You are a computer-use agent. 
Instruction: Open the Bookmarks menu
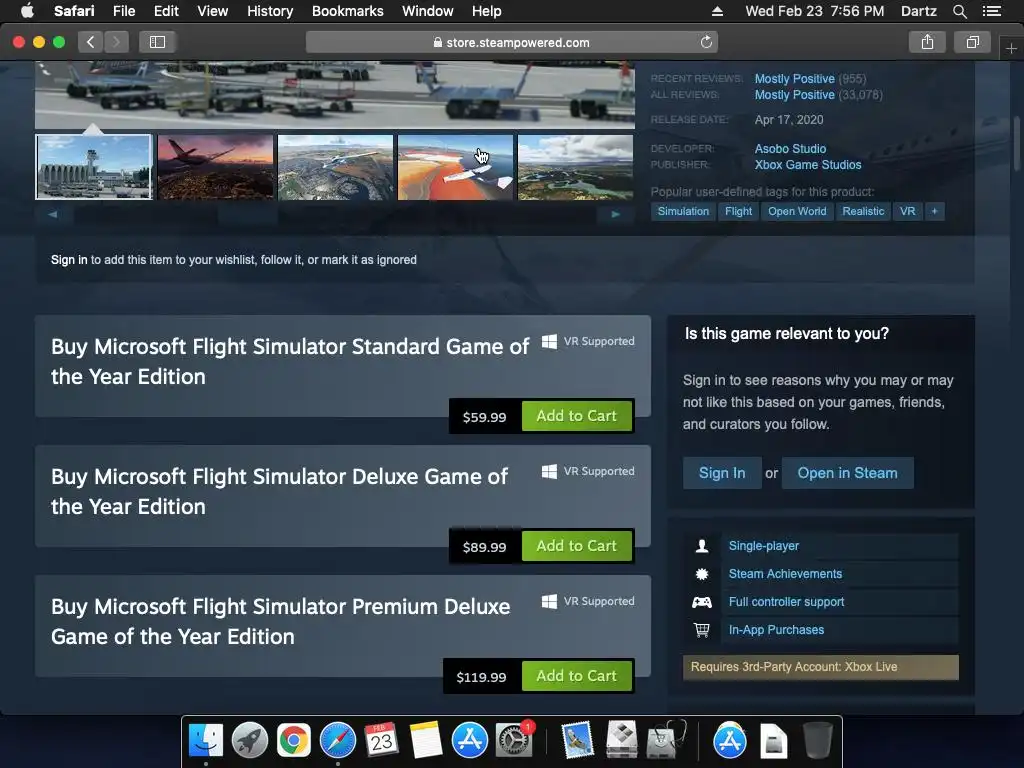(x=347, y=11)
